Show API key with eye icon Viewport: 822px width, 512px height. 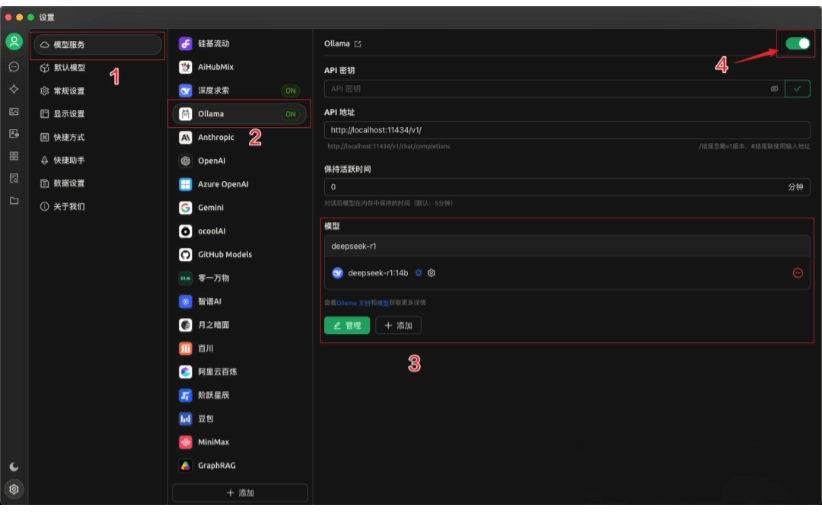(x=774, y=89)
